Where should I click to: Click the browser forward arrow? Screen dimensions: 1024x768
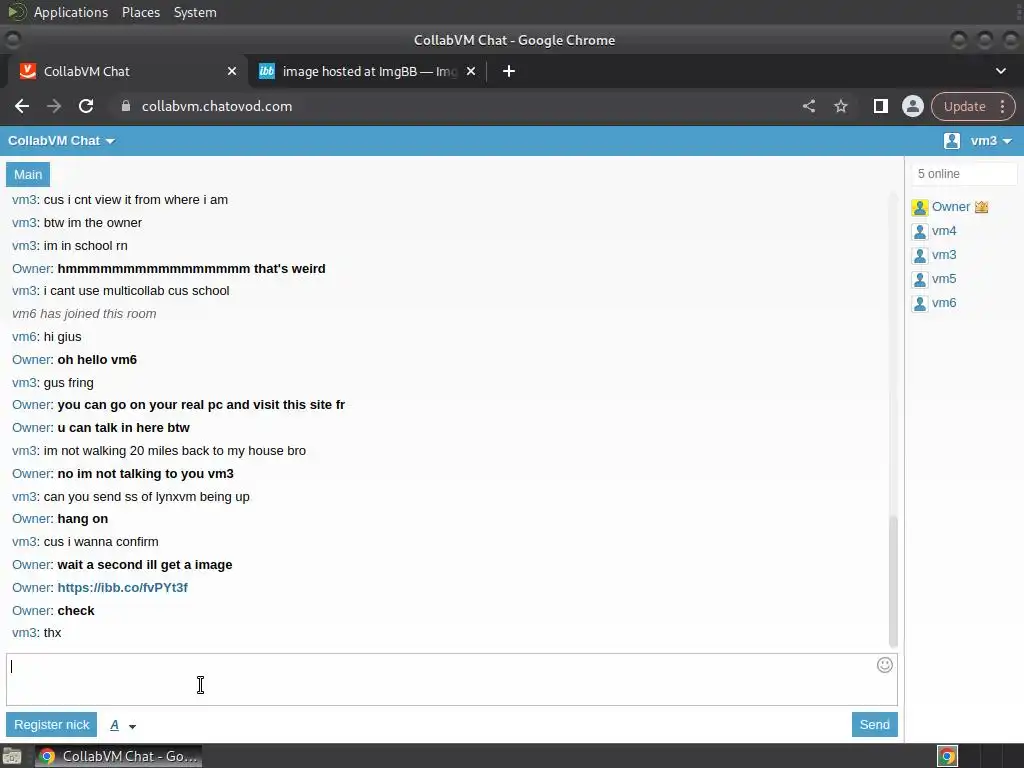coord(54,106)
